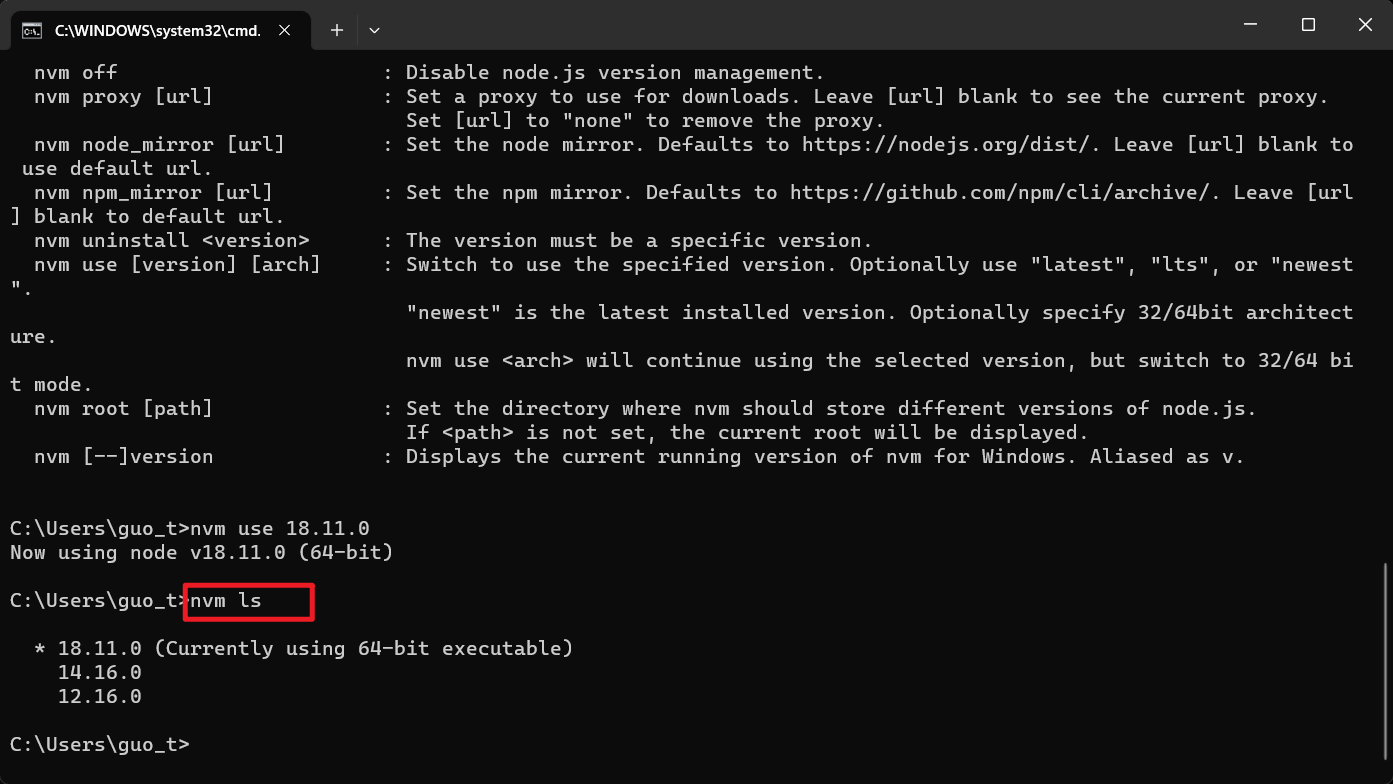This screenshot has height=784, width=1393.
Task: Minimize the terminal window
Action: [x=1249, y=25]
